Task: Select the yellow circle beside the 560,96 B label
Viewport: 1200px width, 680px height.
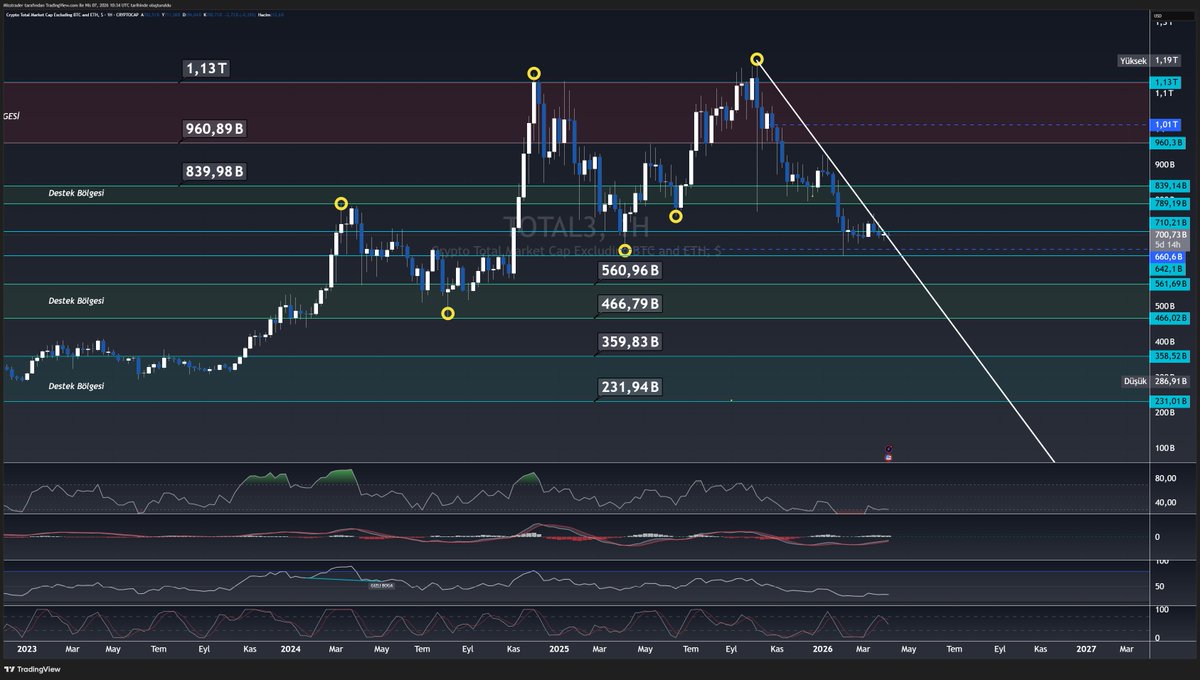Action: 625,250
